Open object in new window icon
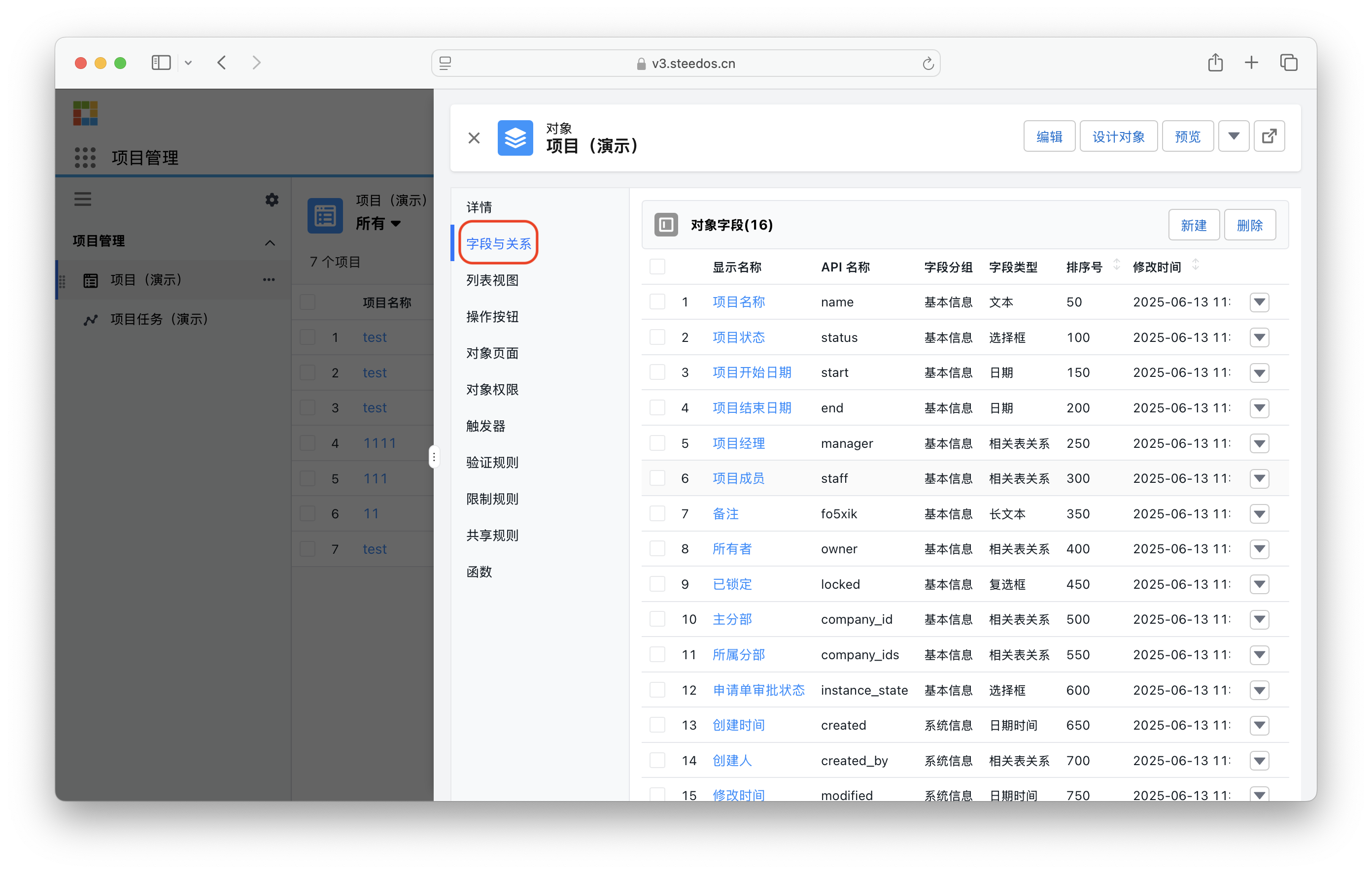 (x=1269, y=136)
